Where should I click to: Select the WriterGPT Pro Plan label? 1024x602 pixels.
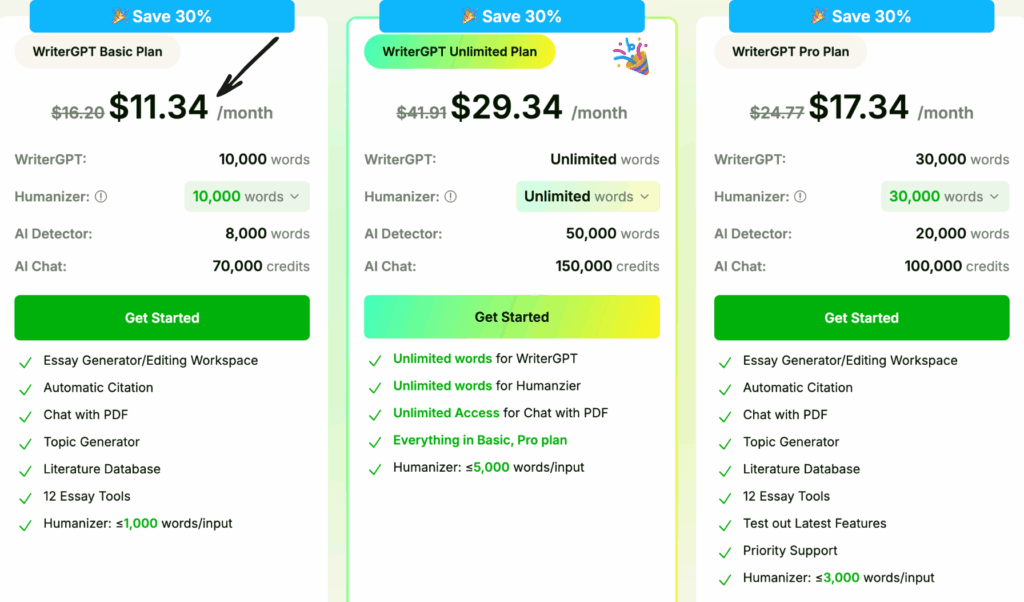(x=790, y=52)
